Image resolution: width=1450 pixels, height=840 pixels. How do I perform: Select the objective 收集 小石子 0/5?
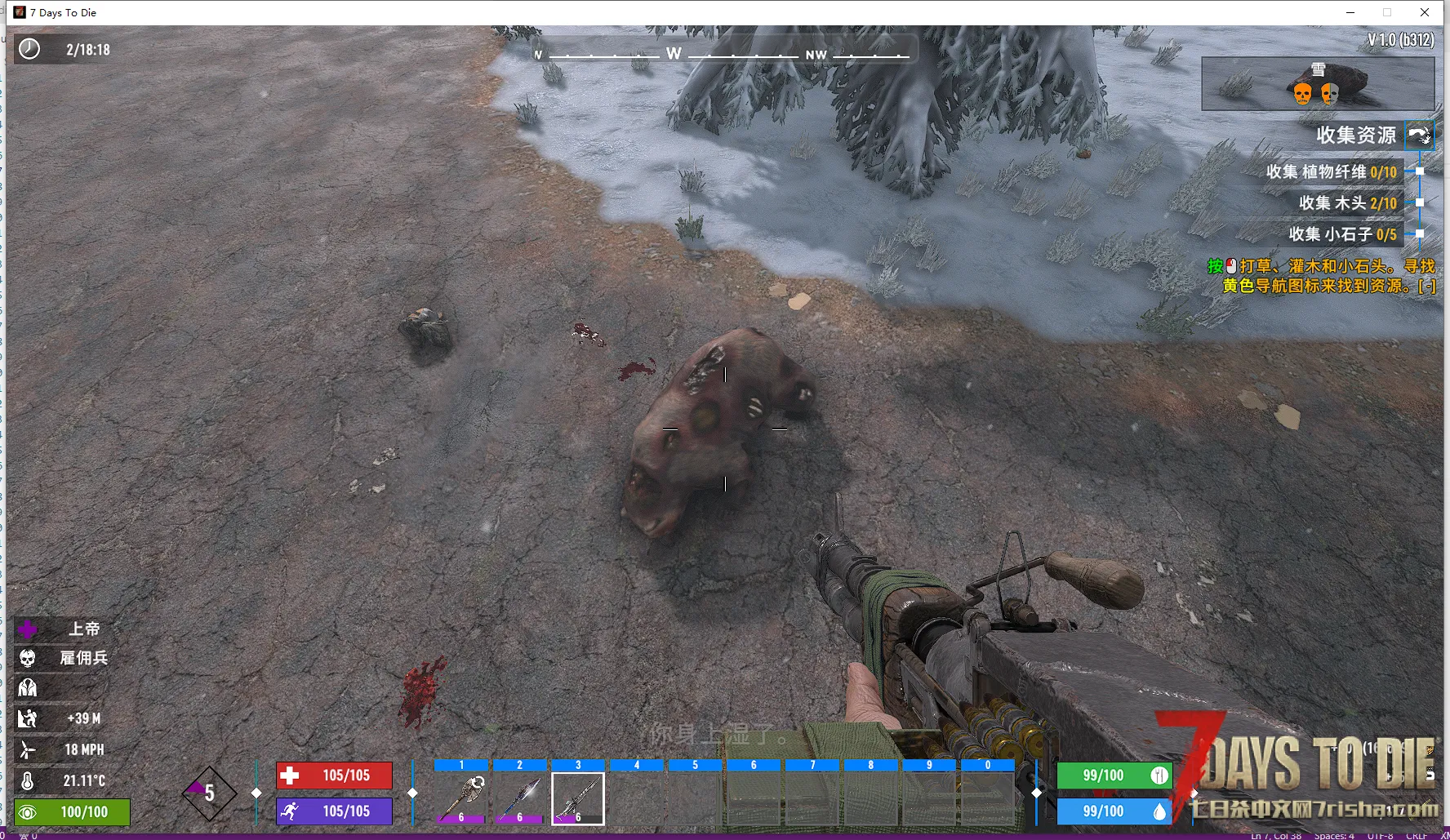point(1343,234)
